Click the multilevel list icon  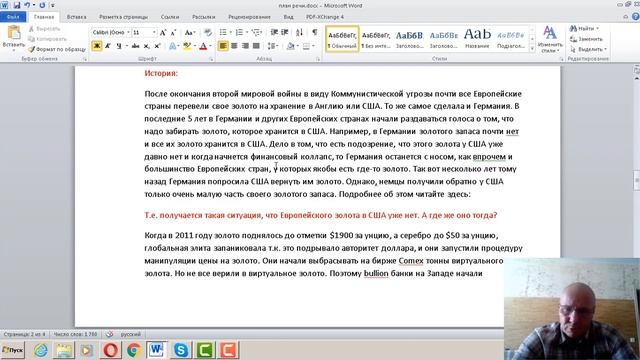coord(256,32)
